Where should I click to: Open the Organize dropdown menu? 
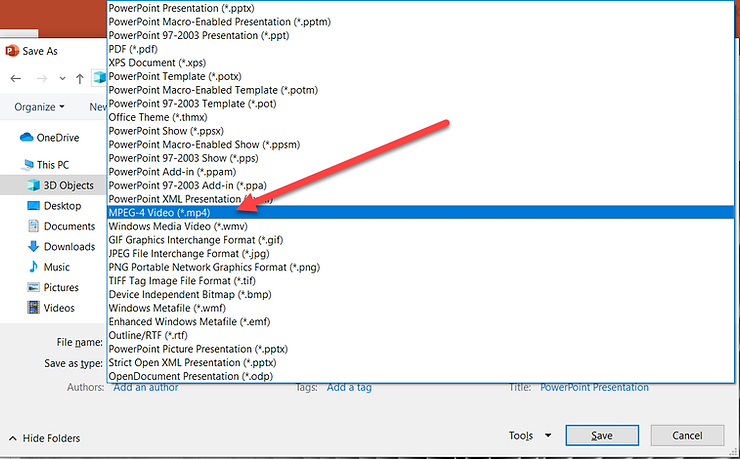[x=39, y=107]
